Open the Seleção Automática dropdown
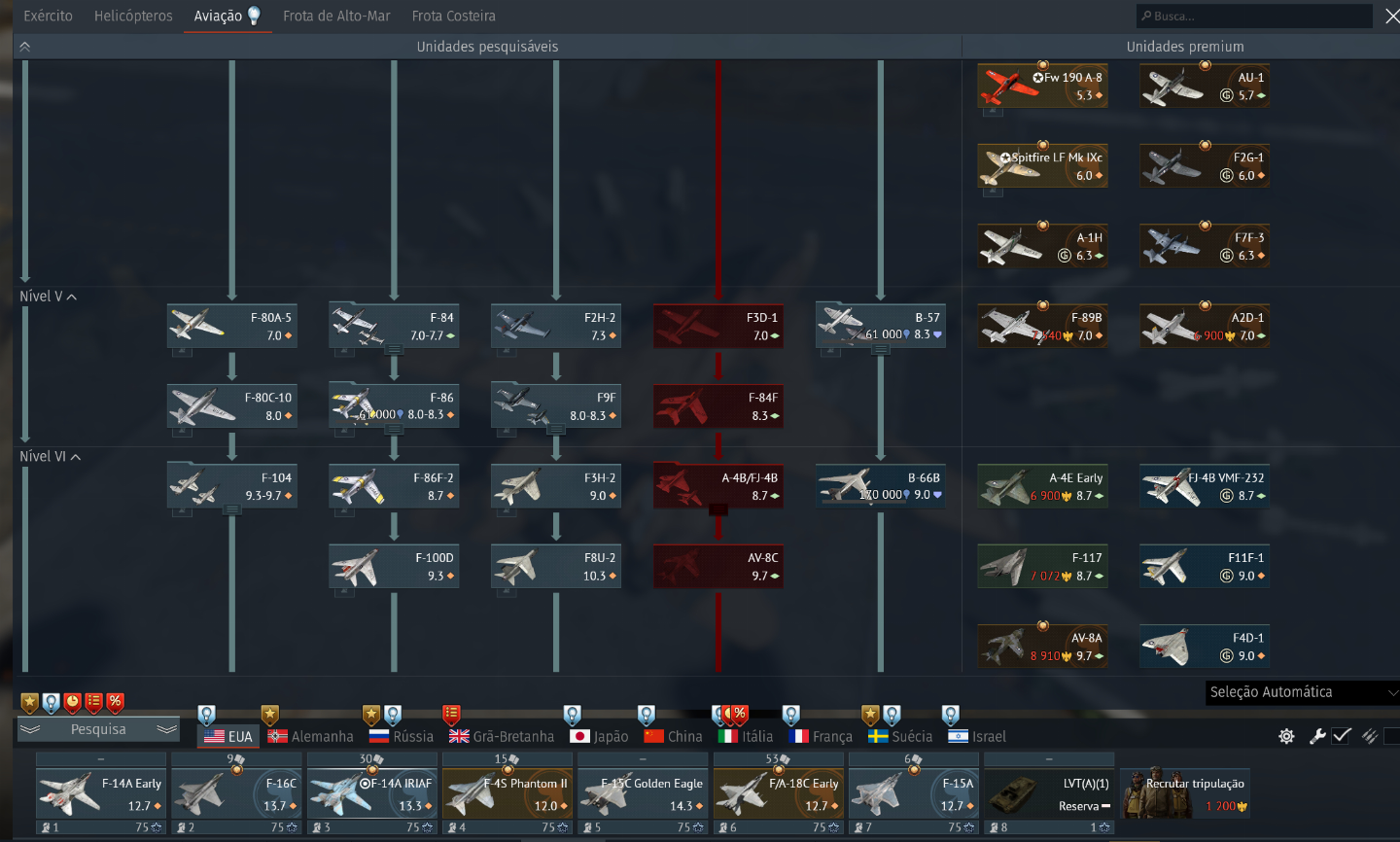The image size is (1400, 842). [1302, 692]
